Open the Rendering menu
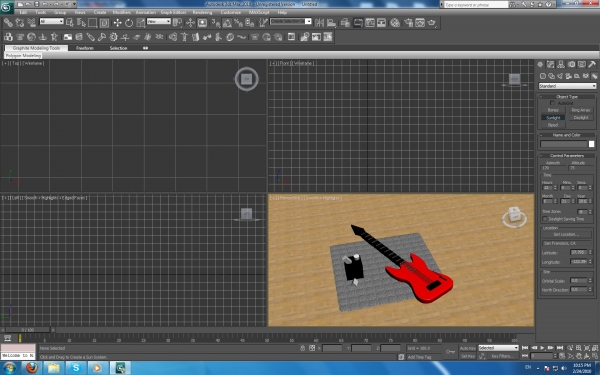Image resolution: width=600 pixels, height=375 pixels. (202, 12)
